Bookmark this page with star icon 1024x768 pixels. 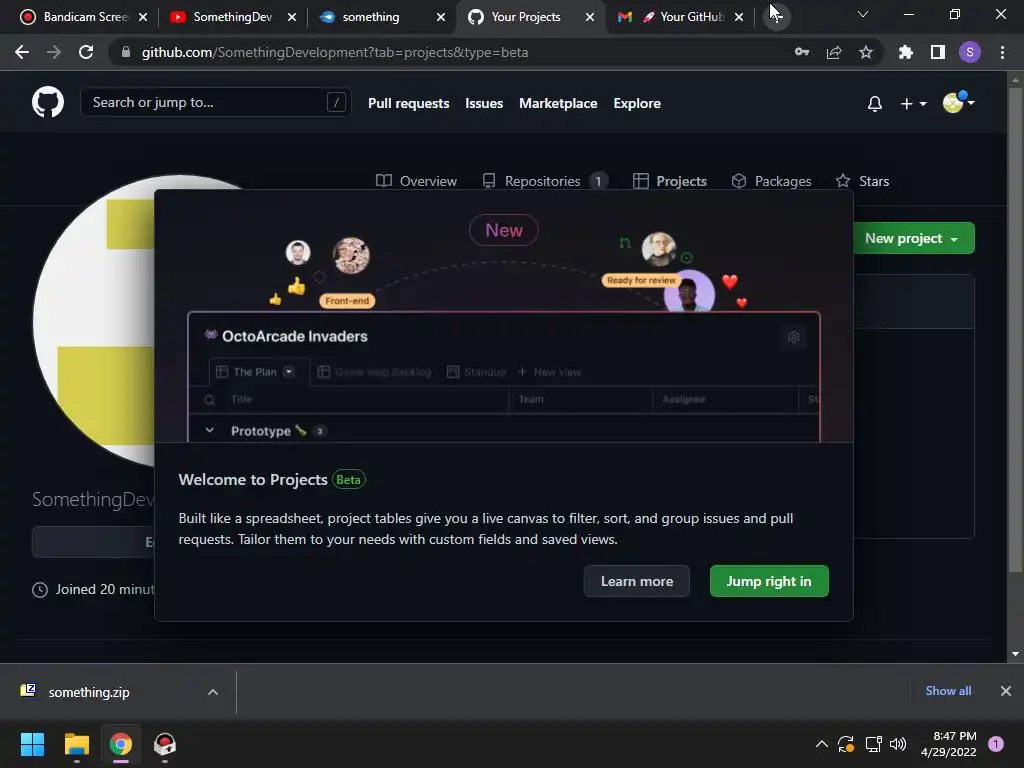pyautogui.click(x=866, y=52)
